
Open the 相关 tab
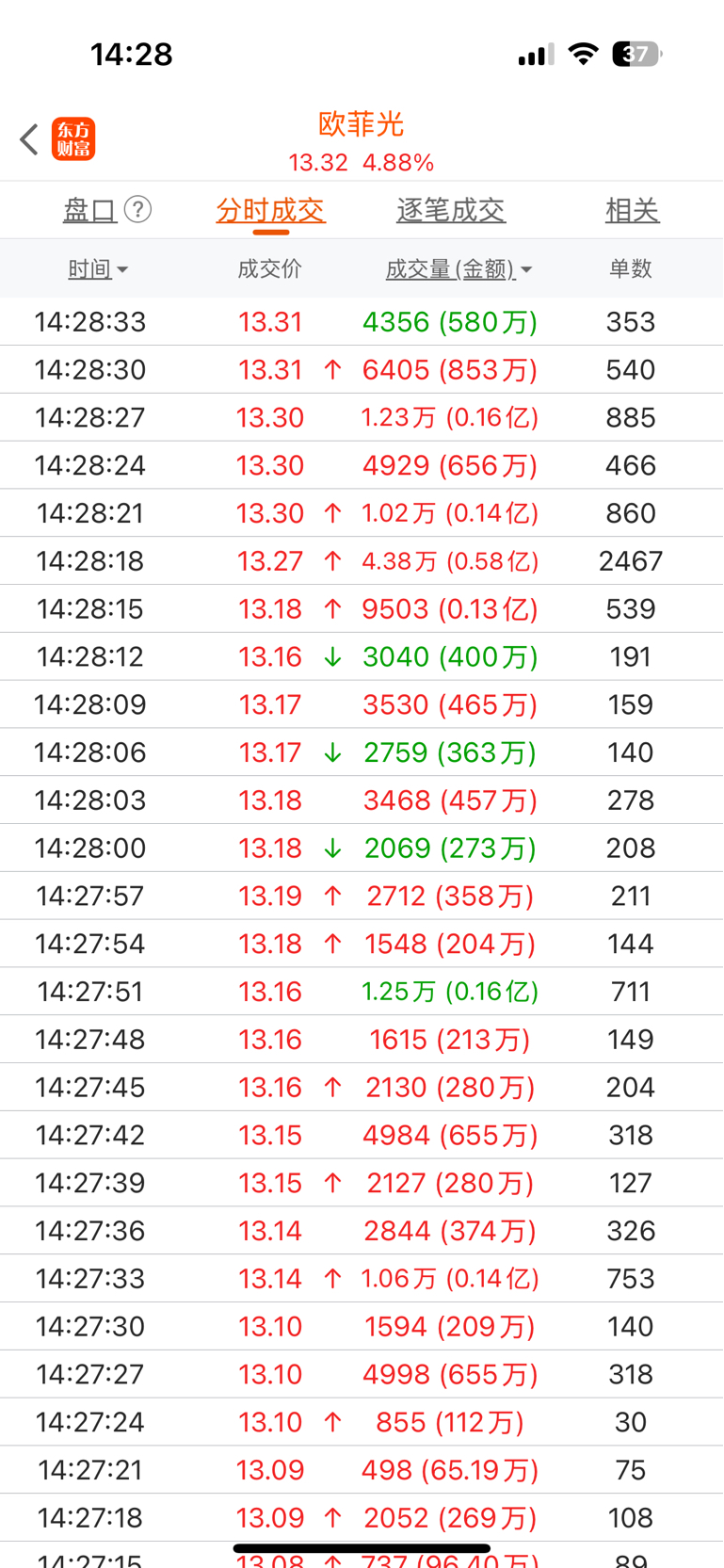point(633,210)
